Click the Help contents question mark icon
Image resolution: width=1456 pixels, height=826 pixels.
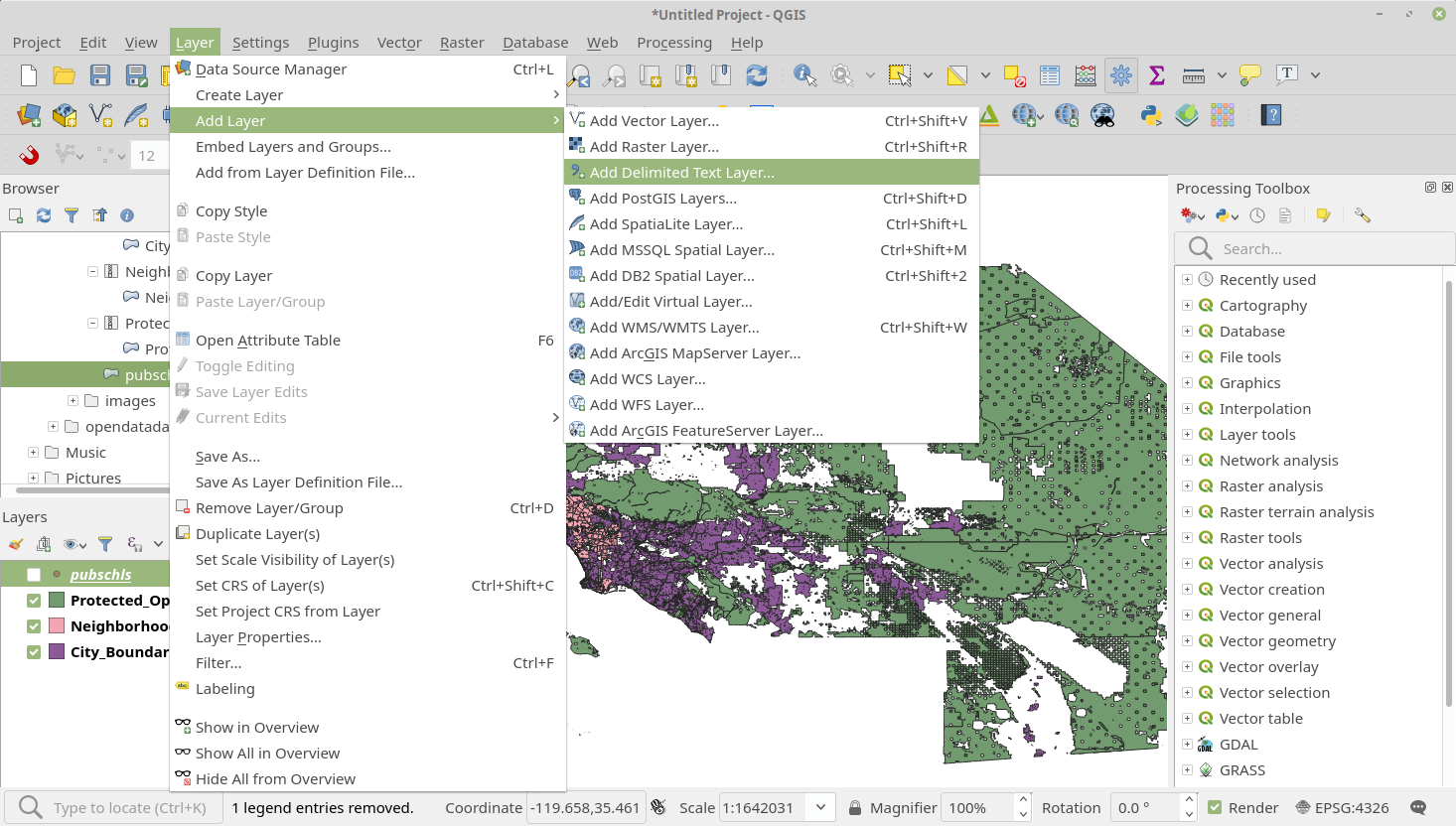point(1271,115)
